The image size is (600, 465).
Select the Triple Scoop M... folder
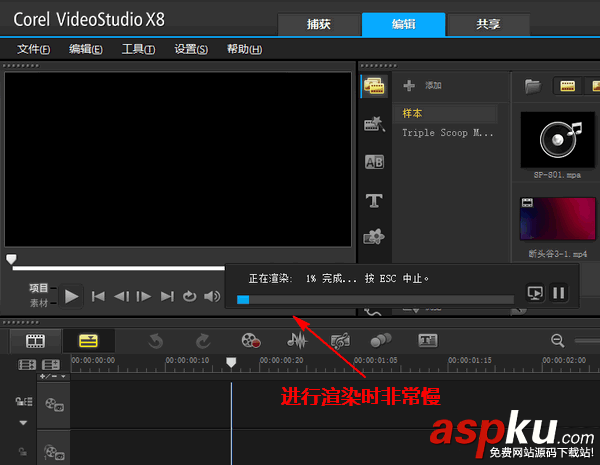447,133
